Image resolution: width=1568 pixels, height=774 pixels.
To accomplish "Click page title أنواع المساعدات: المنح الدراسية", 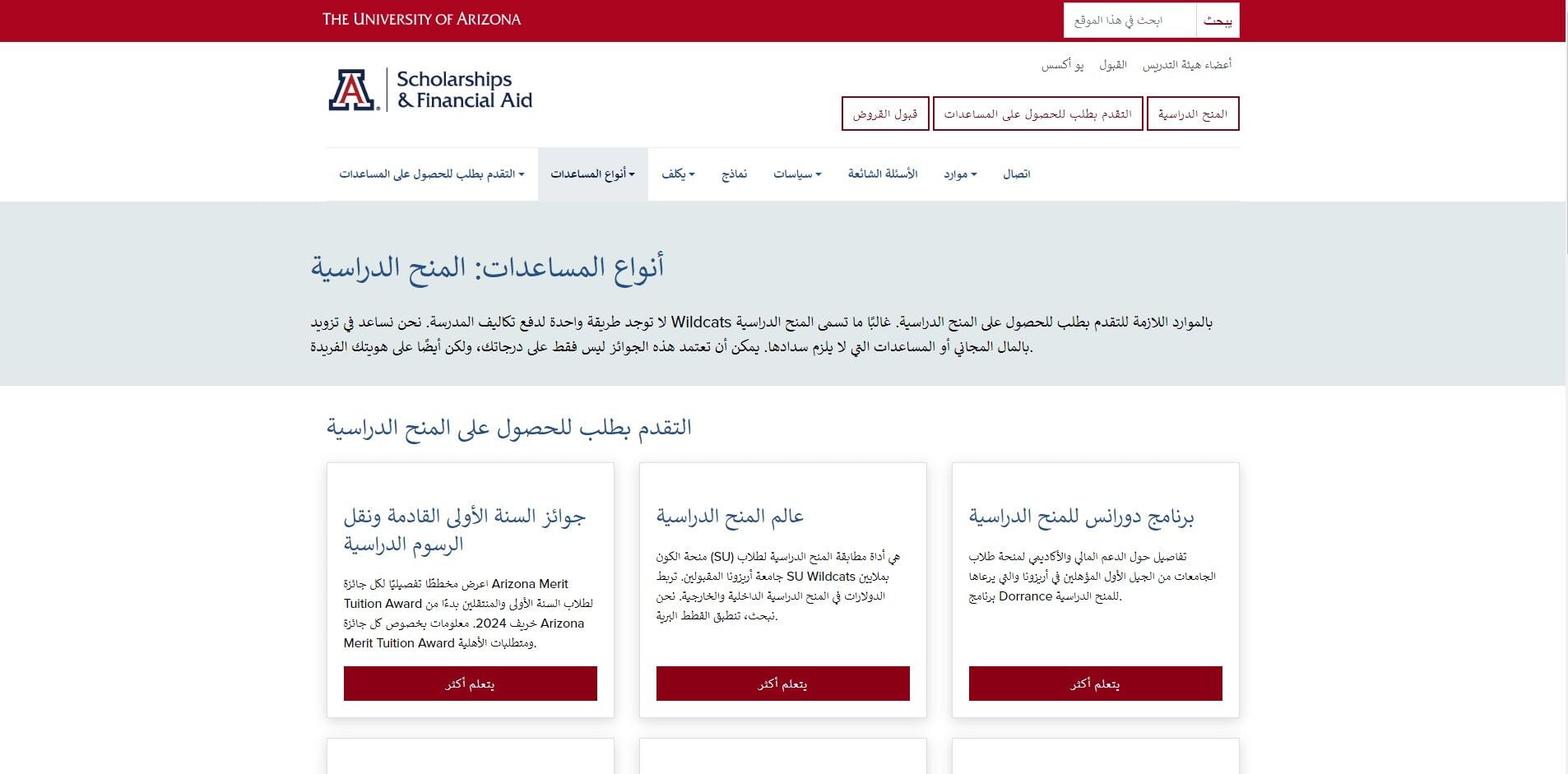I will pyautogui.click(x=487, y=267).
